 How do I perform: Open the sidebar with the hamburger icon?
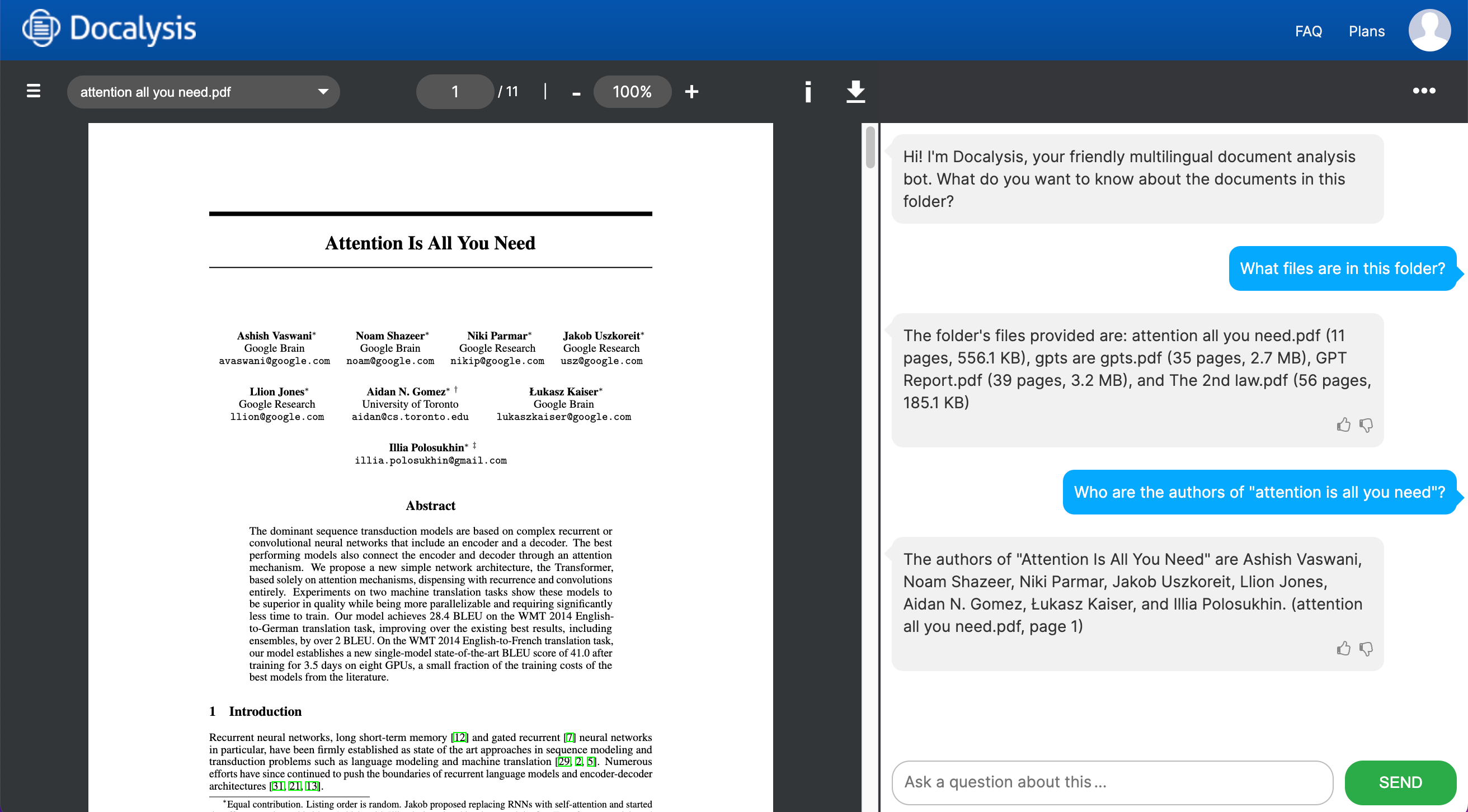pyautogui.click(x=33, y=91)
